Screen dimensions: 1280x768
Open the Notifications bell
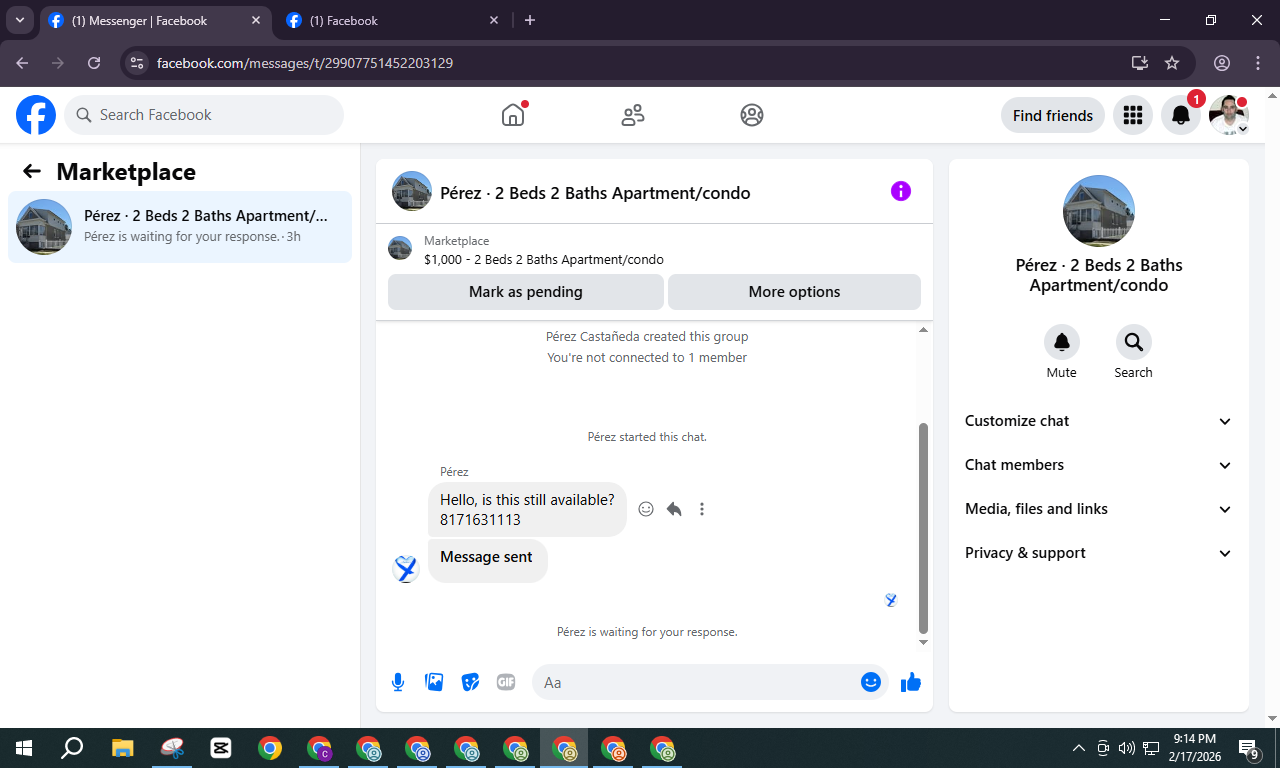click(x=1181, y=115)
